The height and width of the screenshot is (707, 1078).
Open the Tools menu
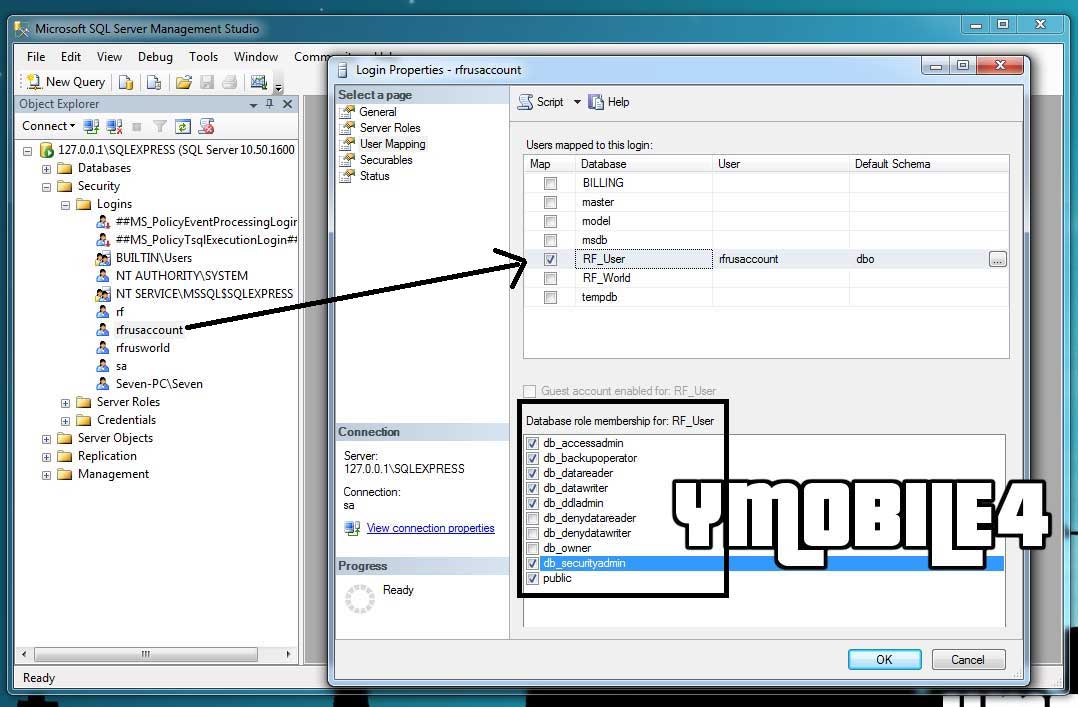pyautogui.click(x=204, y=56)
